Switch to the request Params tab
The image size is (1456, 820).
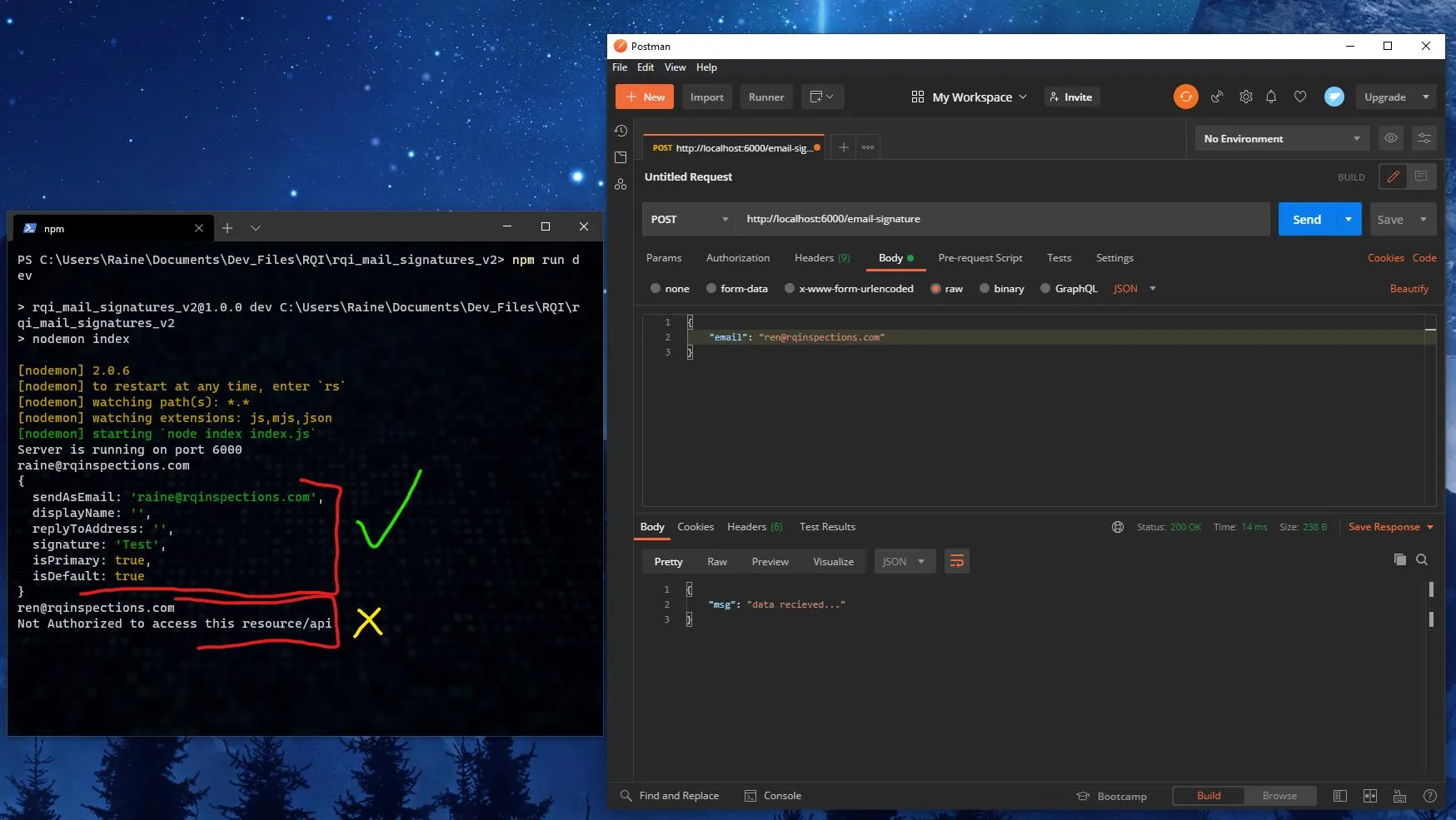coord(664,258)
